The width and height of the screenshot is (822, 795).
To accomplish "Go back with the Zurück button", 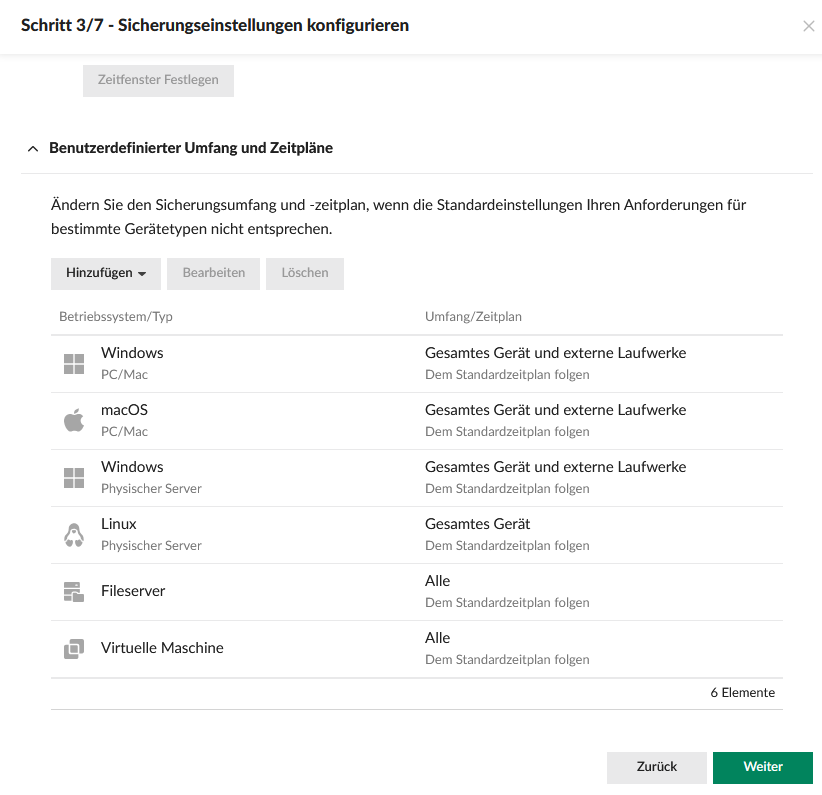I will [656, 767].
